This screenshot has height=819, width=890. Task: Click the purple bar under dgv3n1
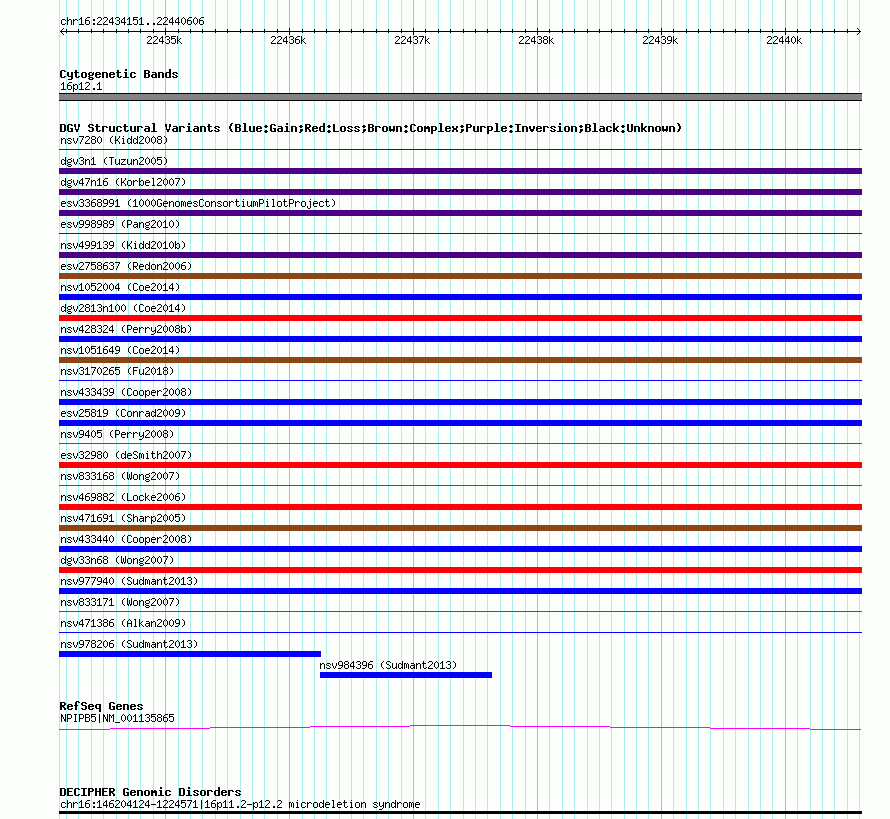pyautogui.click(x=460, y=171)
